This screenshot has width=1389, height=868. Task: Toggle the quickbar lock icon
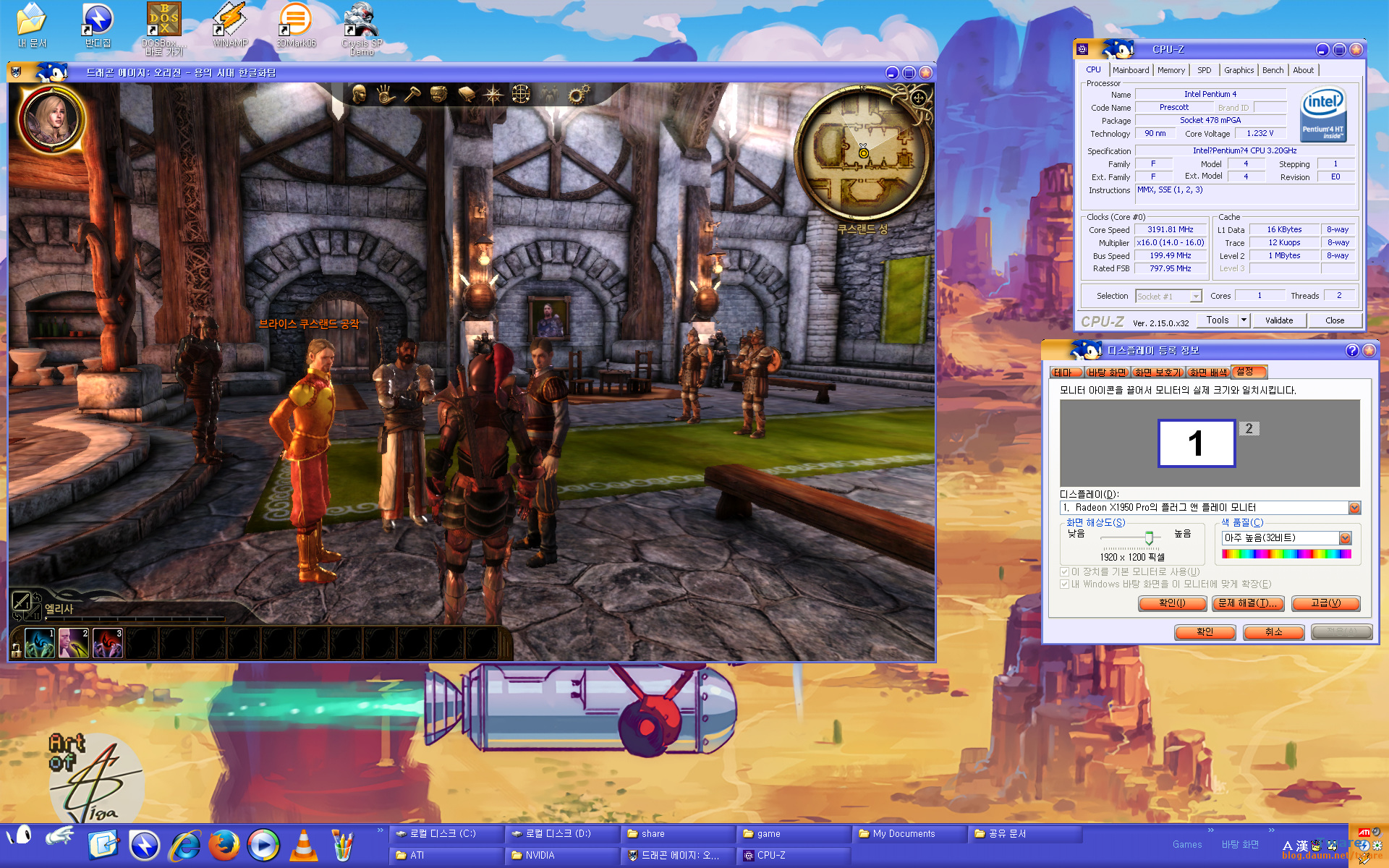tap(16, 650)
